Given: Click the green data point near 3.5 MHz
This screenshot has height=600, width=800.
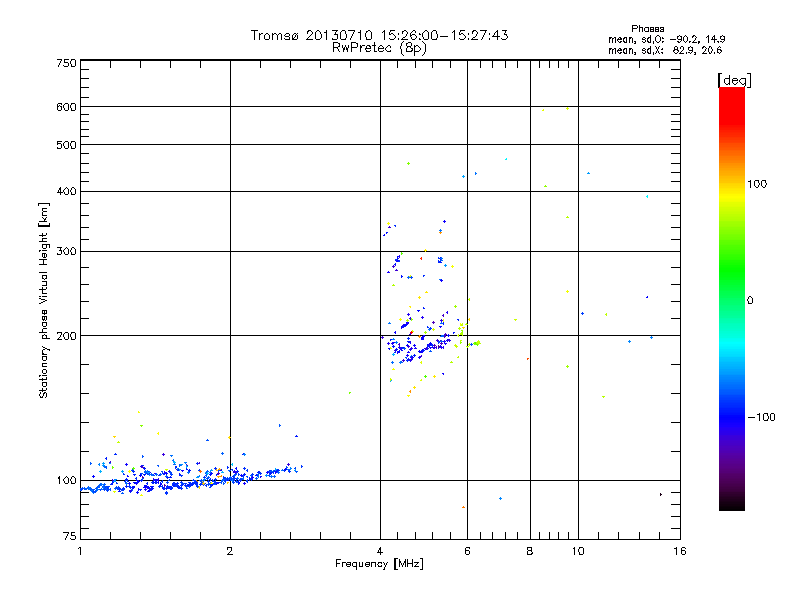Looking at the screenshot, I should point(349,393).
